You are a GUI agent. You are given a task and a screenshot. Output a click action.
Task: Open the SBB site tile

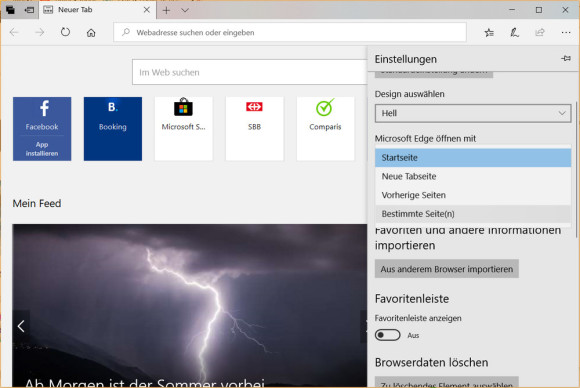click(254, 129)
